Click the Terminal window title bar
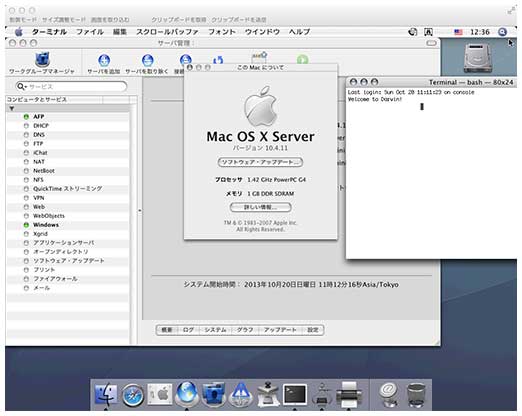 [x=432, y=82]
